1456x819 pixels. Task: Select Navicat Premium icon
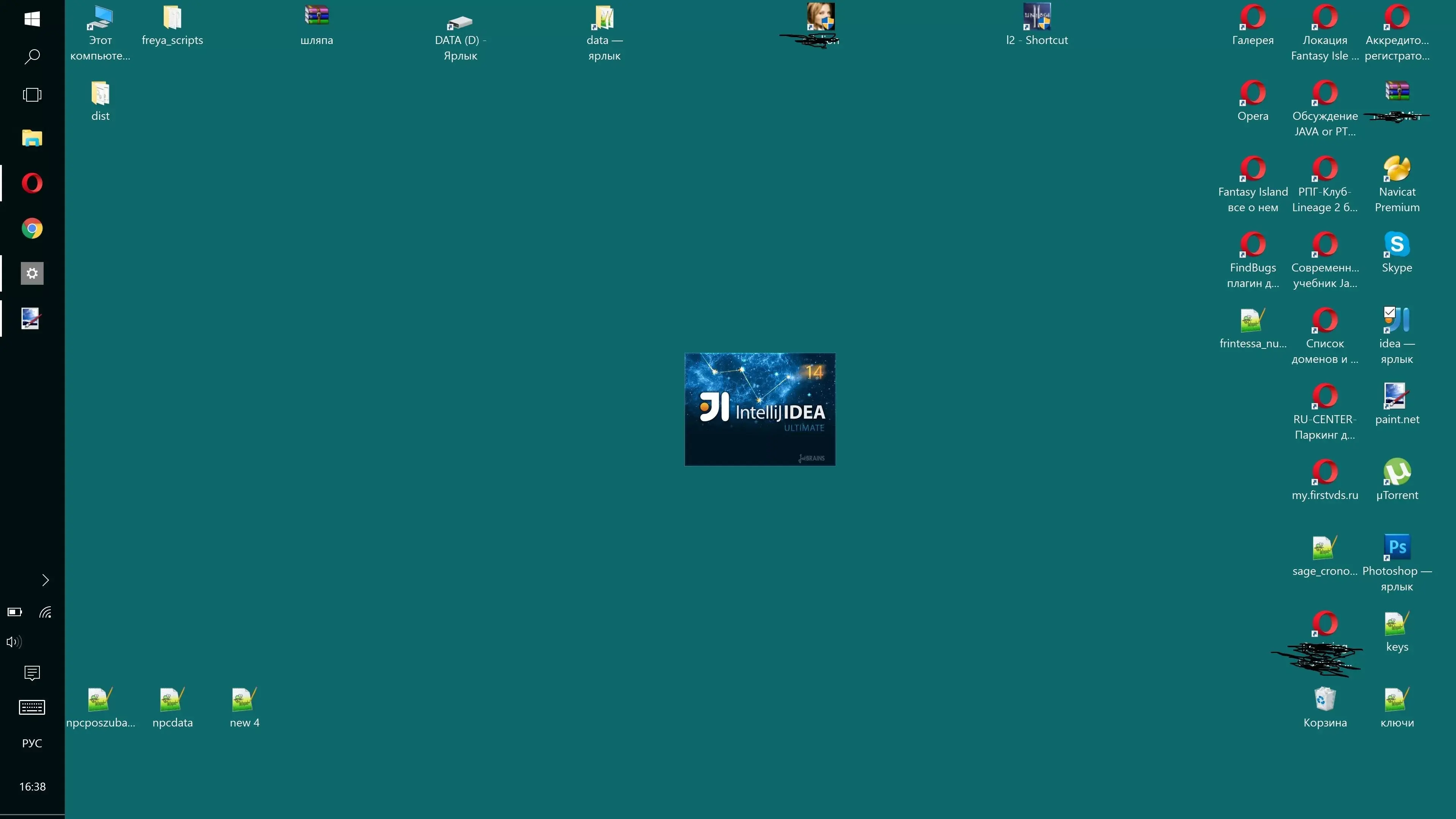coord(1397,184)
